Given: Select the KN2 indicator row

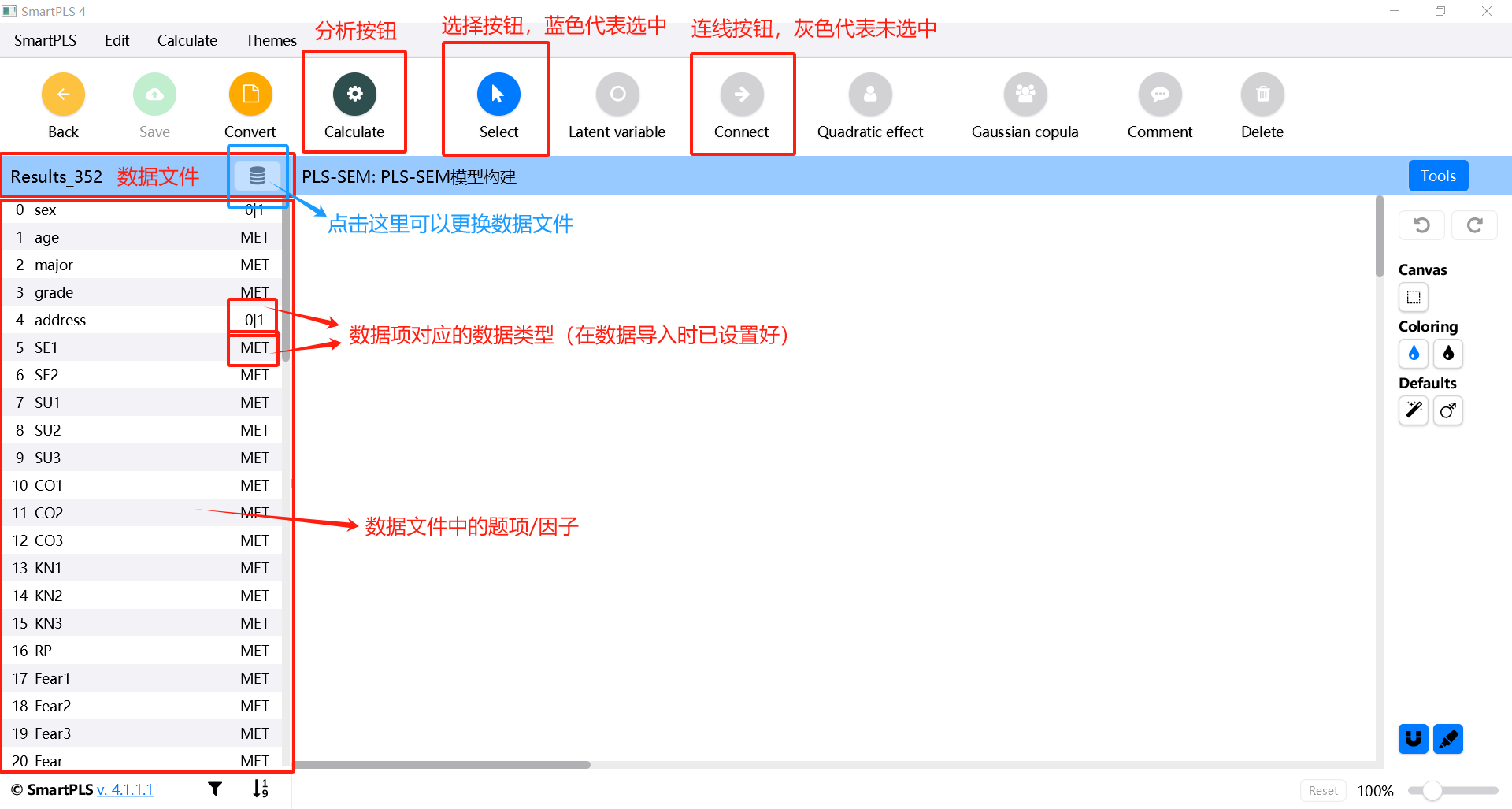Looking at the screenshot, I should point(142,596).
